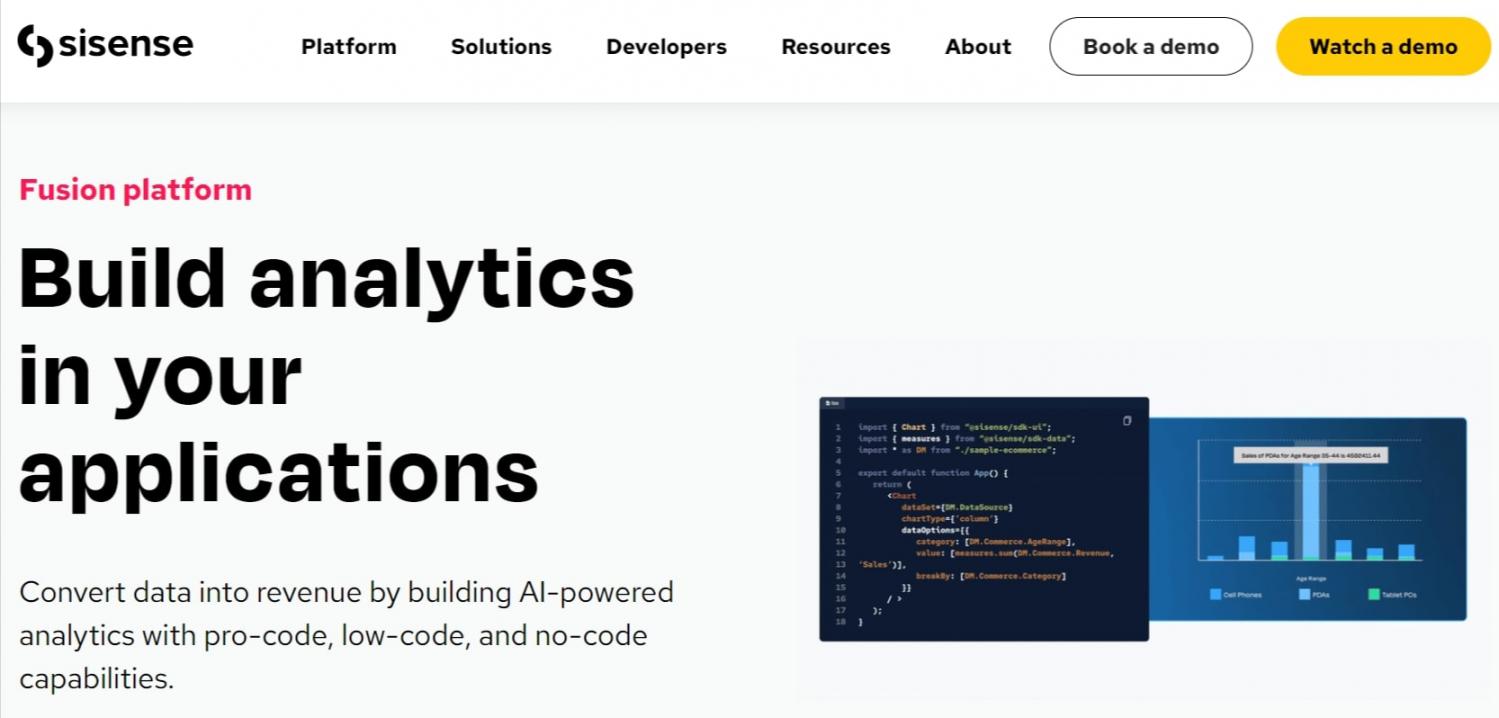The image size is (1499, 718).
Task: Click the pink Fusion platform label
Action: click(x=136, y=190)
